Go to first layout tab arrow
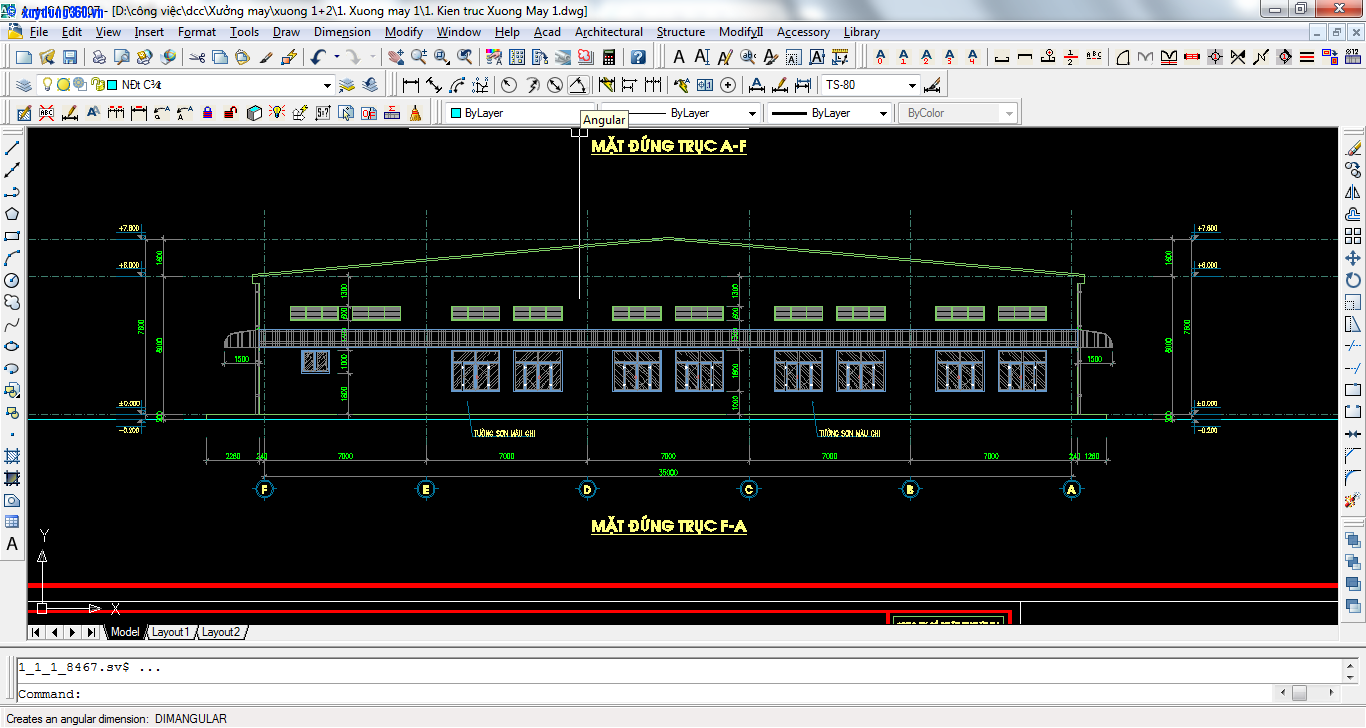This screenshot has width=1366, height=728. click(x=37, y=632)
